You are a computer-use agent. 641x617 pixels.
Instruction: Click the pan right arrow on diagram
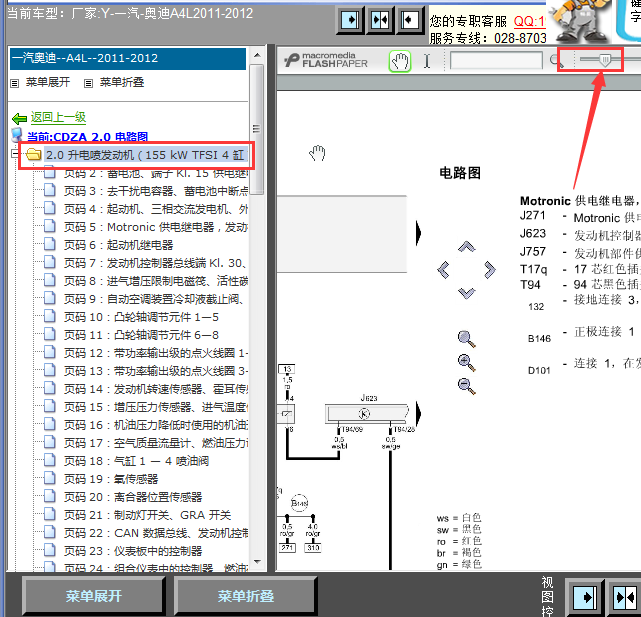(489, 270)
